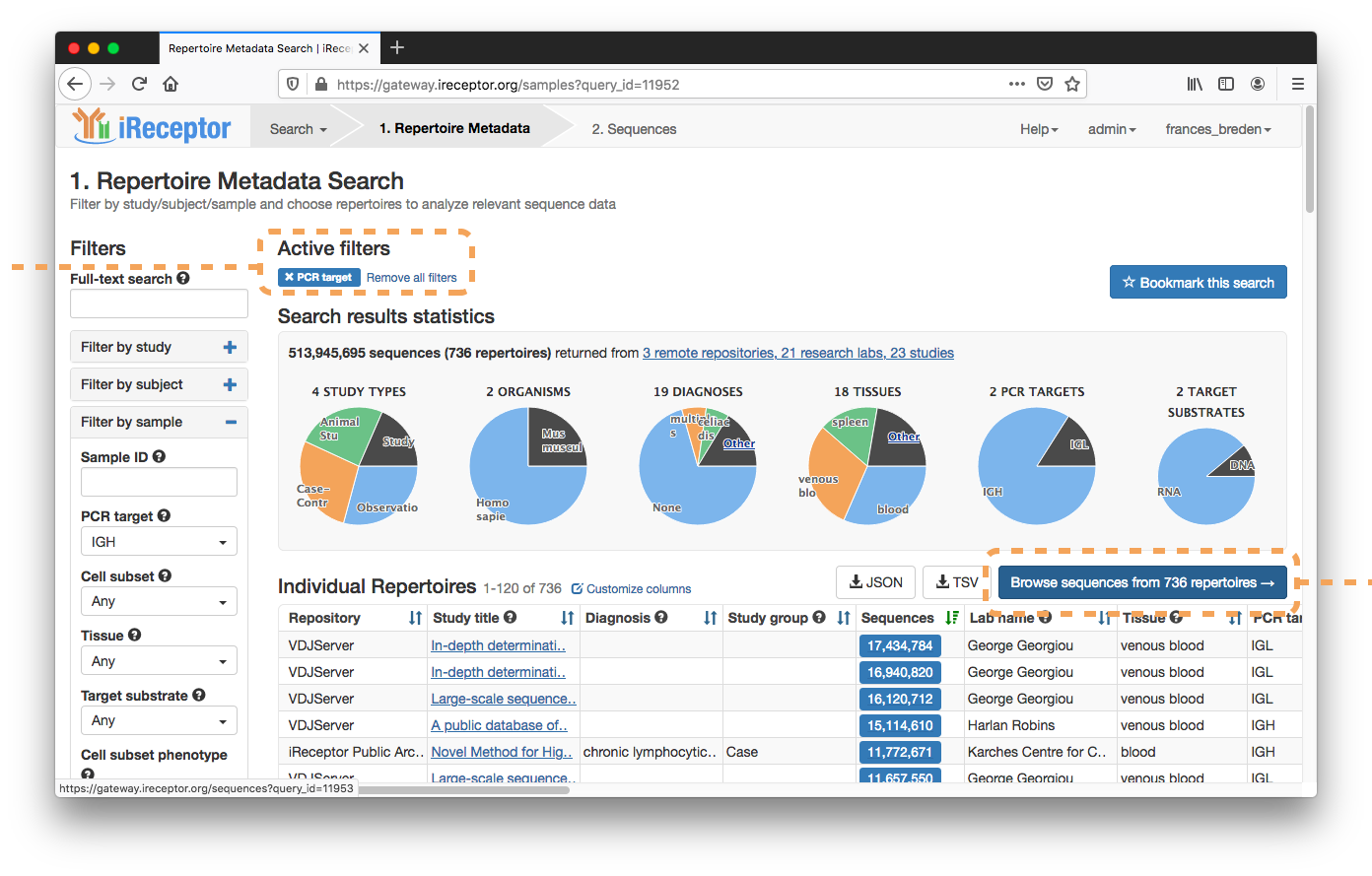Remove the PCR target active filter
The width and height of the screenshot is (1372, 876).
coord(318,278)
